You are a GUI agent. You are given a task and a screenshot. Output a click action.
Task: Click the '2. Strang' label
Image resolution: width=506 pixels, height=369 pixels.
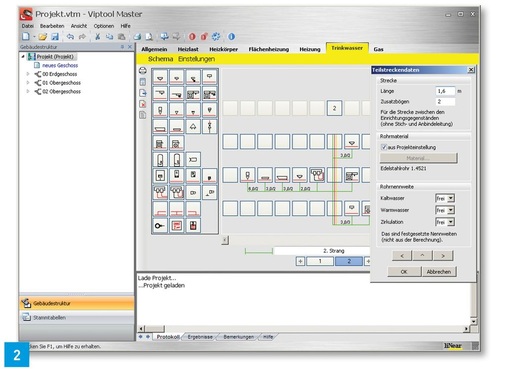pyautogui.click(x=334, y=251)
